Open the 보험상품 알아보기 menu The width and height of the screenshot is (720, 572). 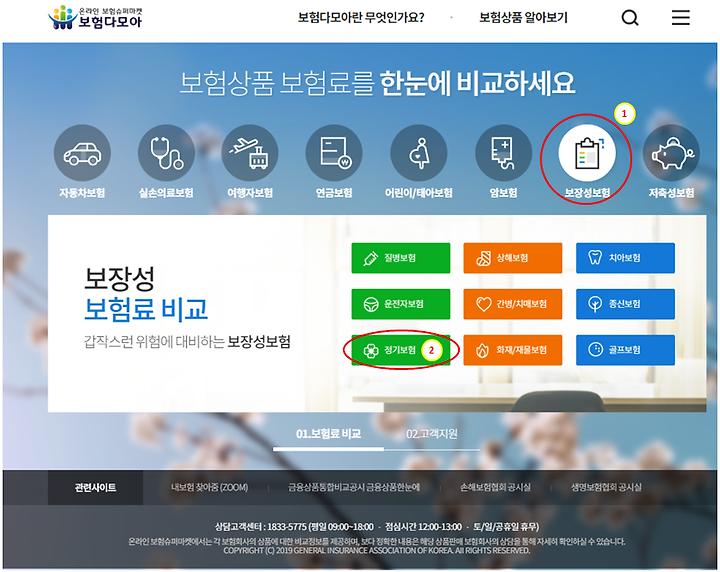pos(523,18)
